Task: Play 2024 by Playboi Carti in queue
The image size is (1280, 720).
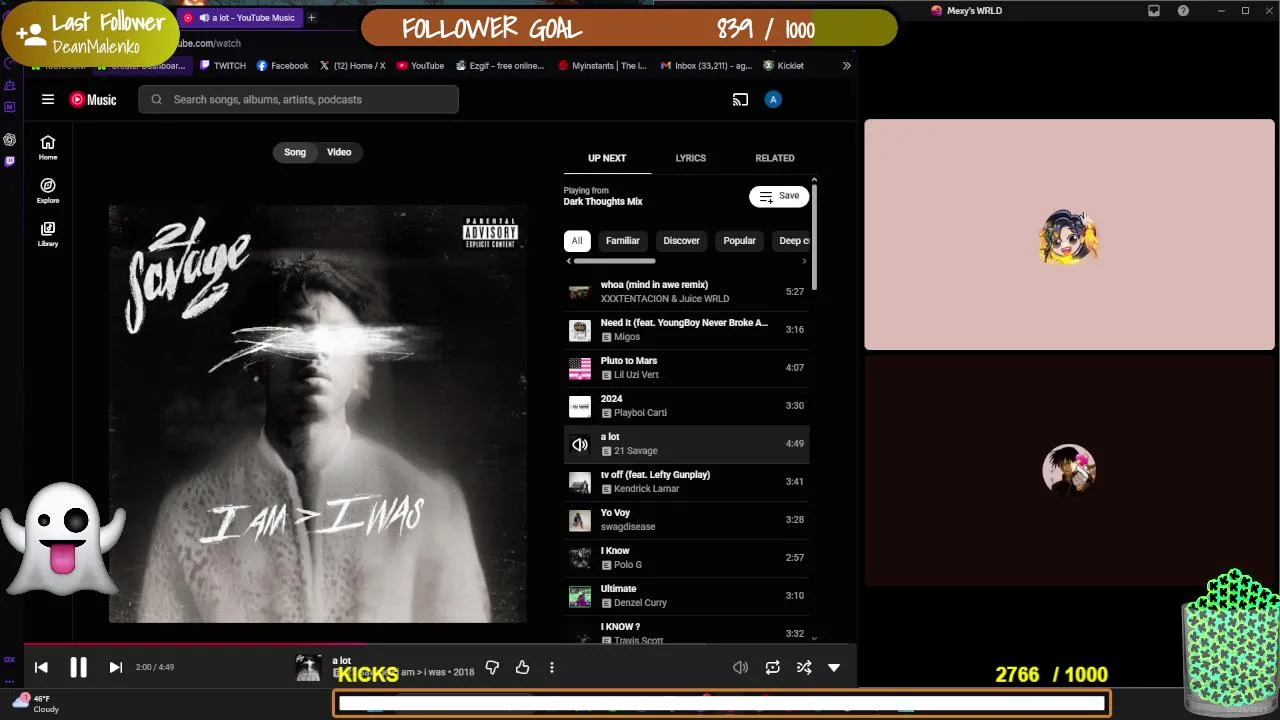Action: pos(686,405)
